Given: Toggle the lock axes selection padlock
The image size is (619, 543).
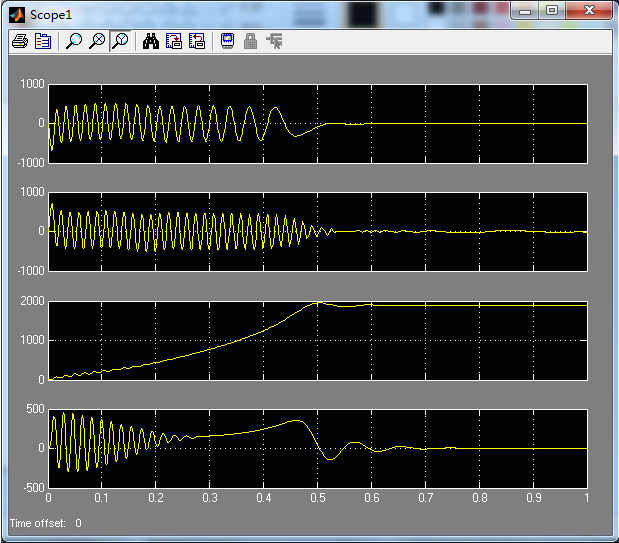Looking at the screenshot, I should click(x=250, y=41).
